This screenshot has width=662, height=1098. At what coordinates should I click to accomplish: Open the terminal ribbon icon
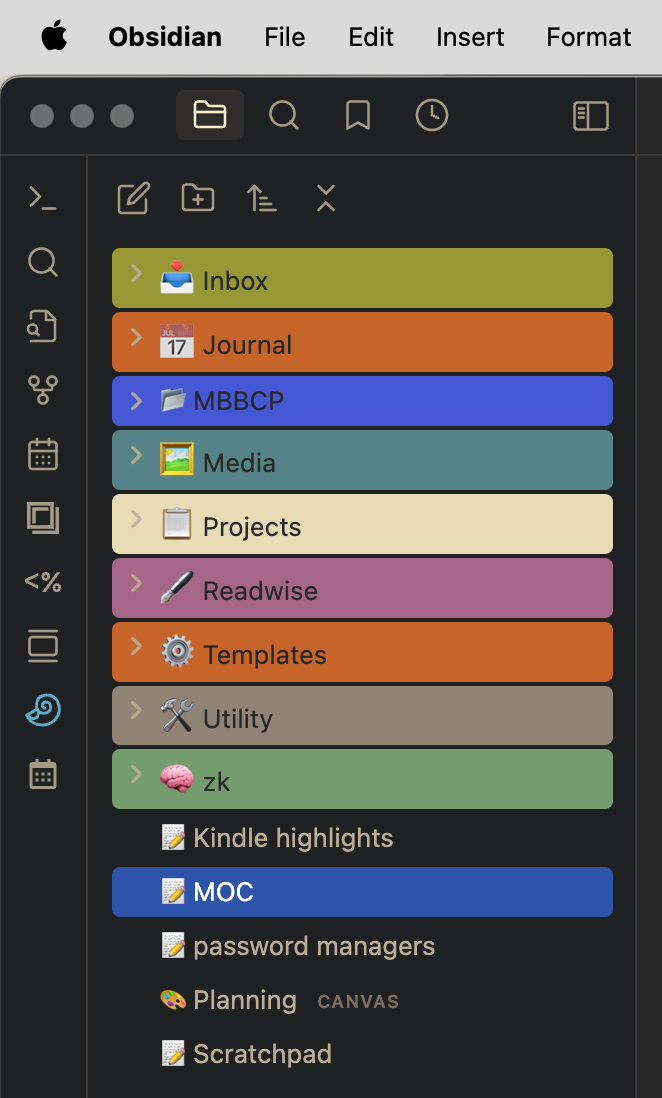tap(42, 197)
